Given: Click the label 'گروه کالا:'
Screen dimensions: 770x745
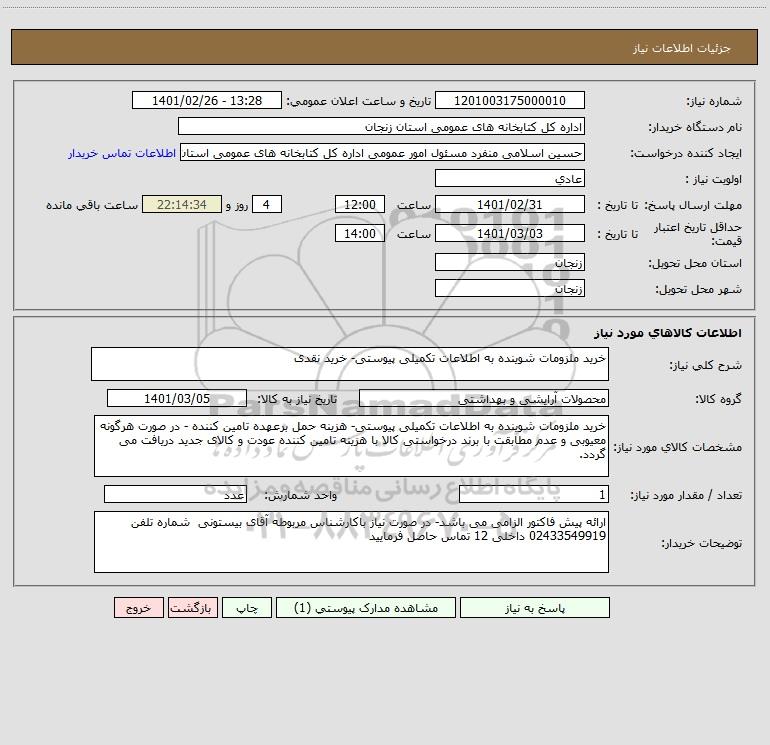Looking at the screenshot, I should tap(718, 400).
